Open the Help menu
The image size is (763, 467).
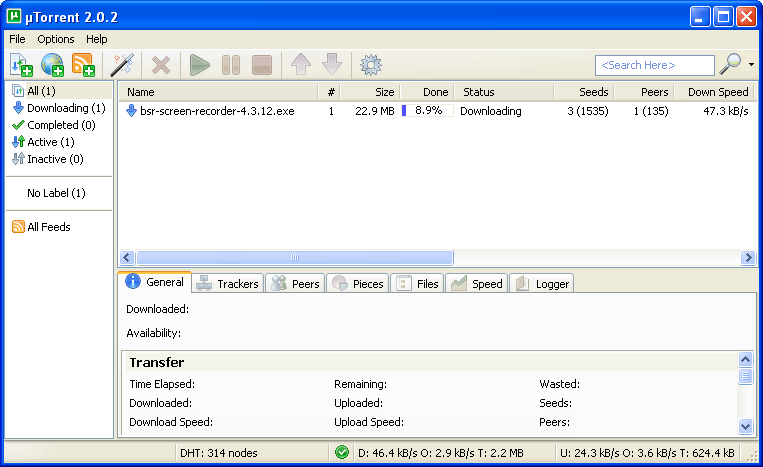[x=97, y=39]
